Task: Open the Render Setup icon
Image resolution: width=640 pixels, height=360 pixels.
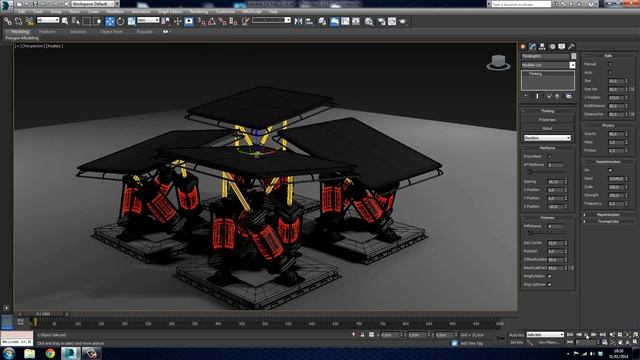Action: [x=381, y=21]
